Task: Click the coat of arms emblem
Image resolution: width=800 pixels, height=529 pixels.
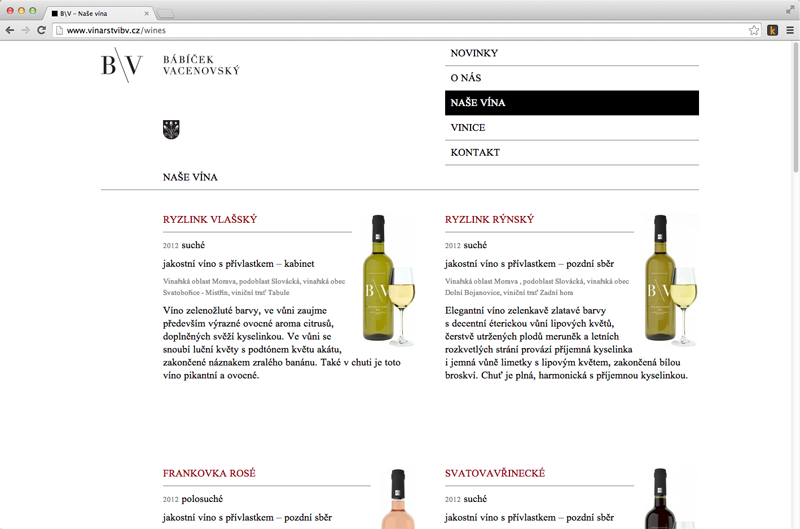Action: (x=171, y=130)
